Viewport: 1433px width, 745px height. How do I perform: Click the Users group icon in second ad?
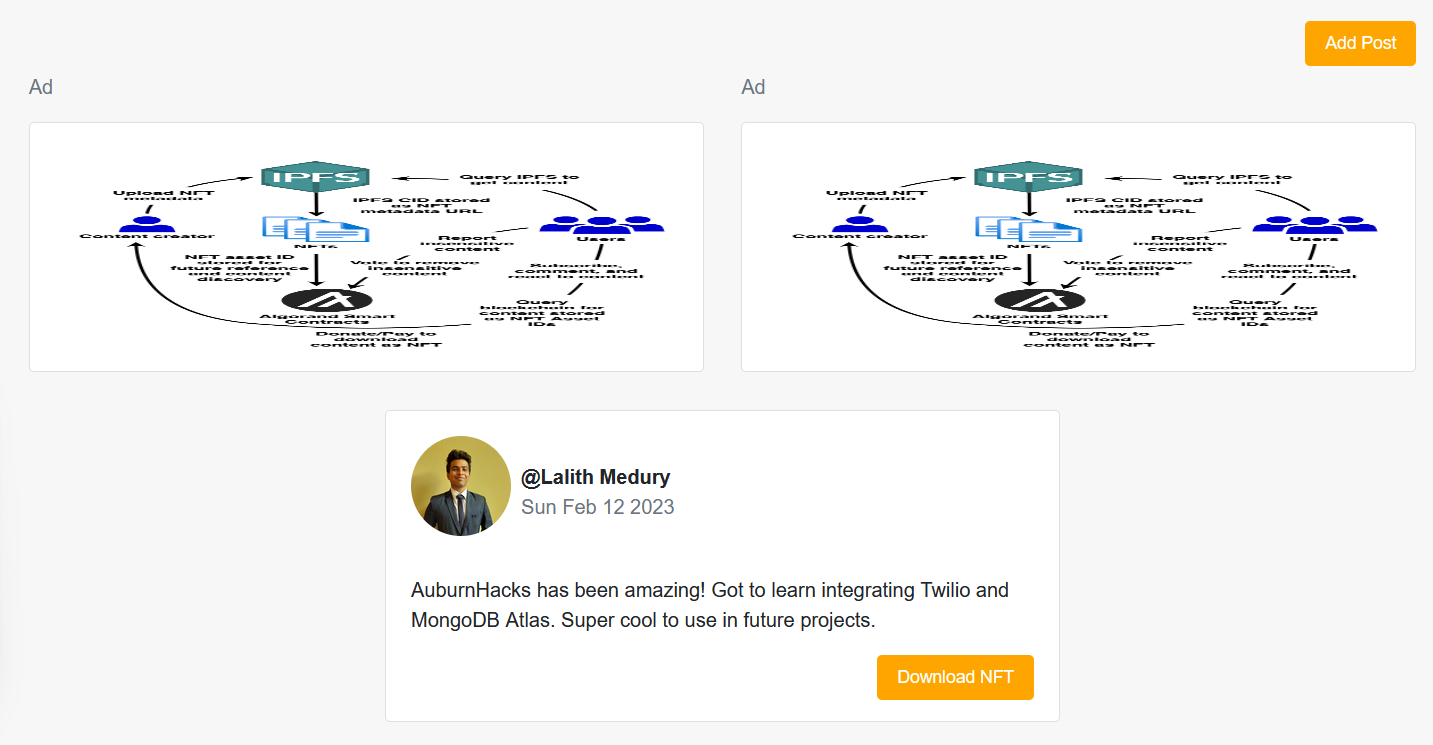pos(1313,224)
